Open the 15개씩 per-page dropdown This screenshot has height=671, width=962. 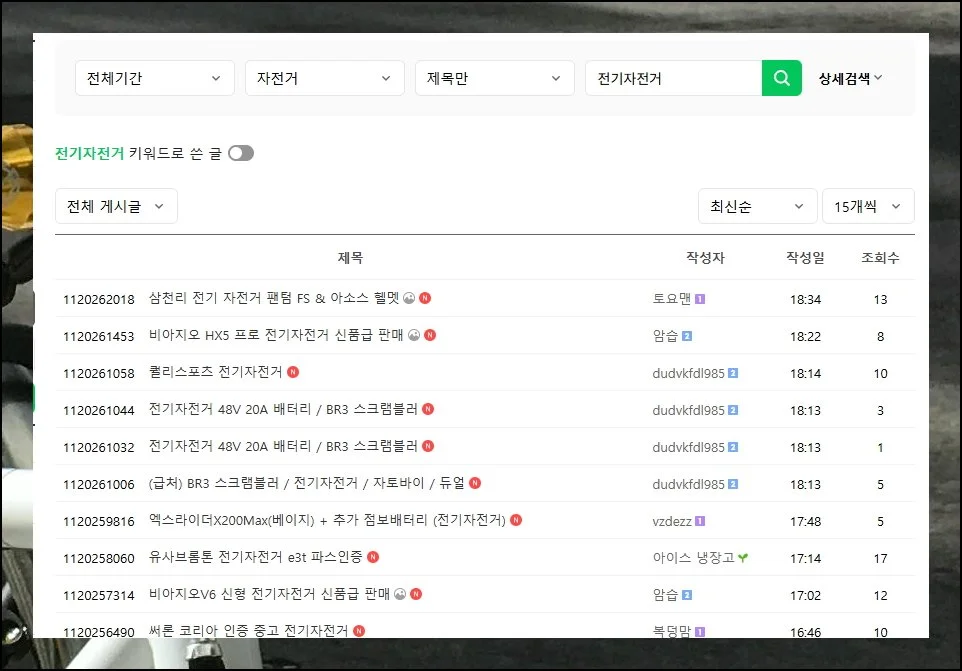click(867, 206)
